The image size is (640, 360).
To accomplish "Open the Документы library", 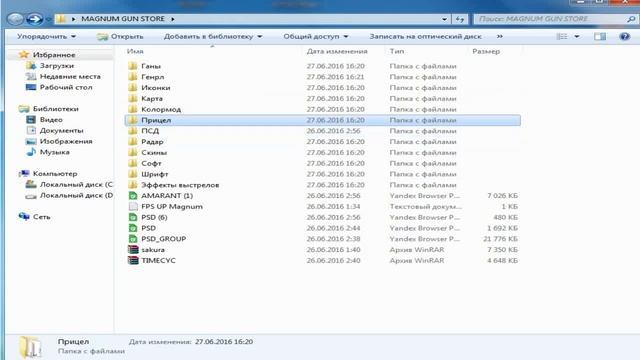I will pos(61,130).
